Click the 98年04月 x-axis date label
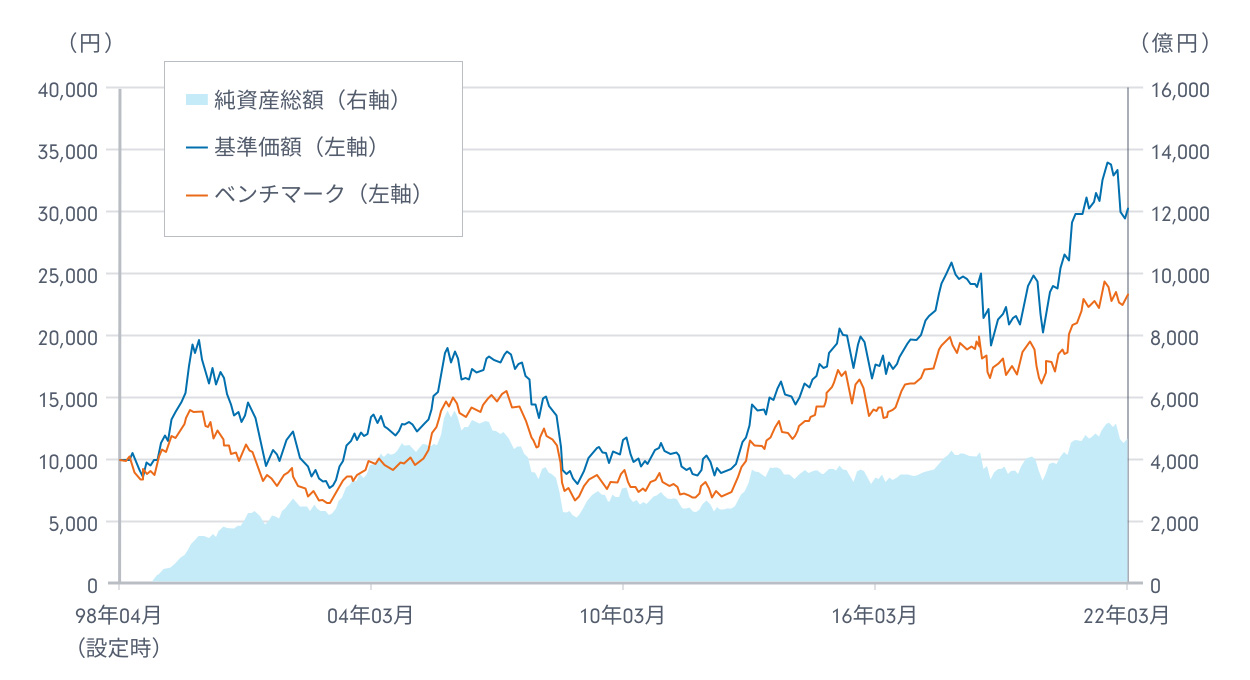 (x=119, y=616)
